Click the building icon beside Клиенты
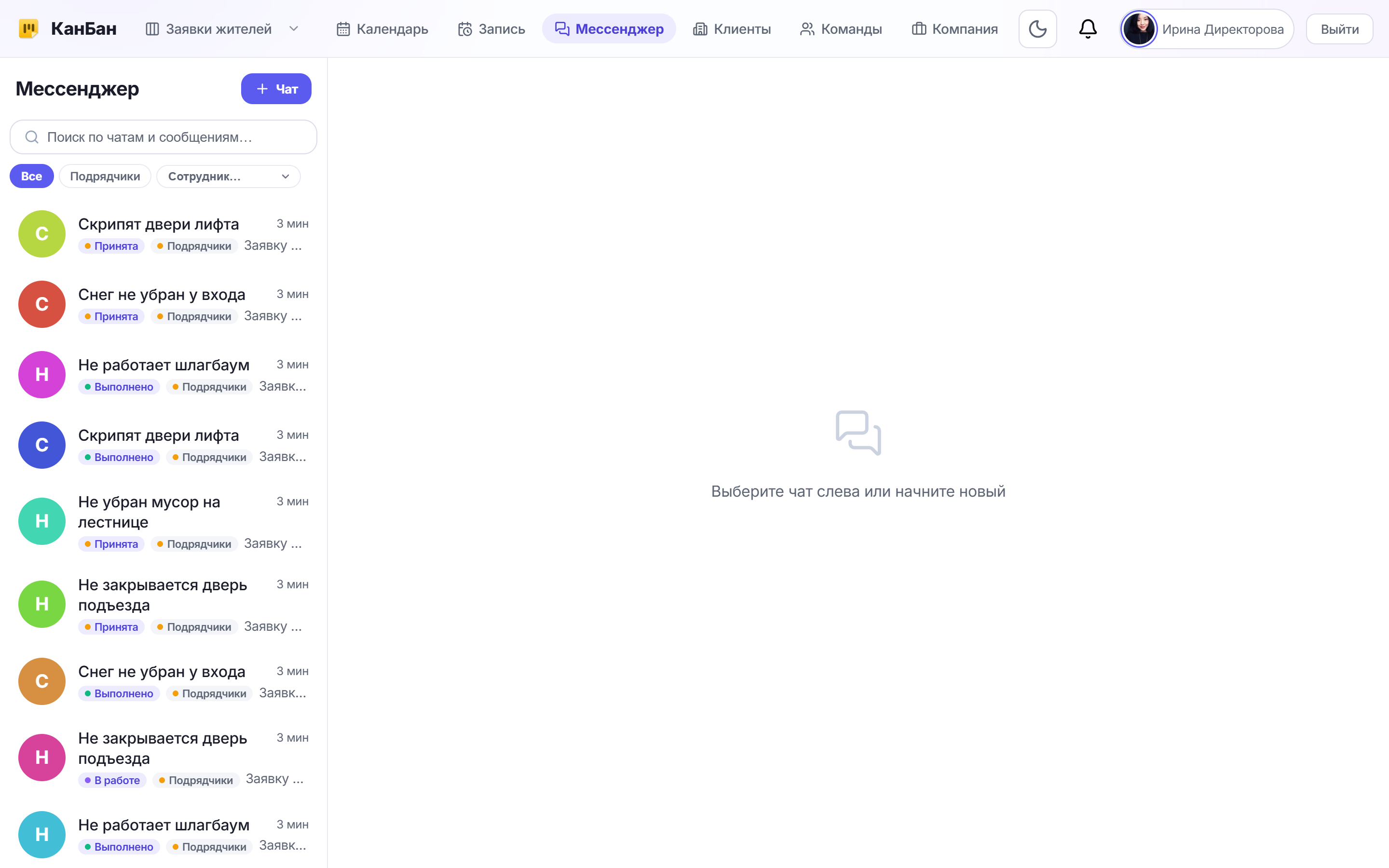1389x868 pixels. (x=700, y=29)
